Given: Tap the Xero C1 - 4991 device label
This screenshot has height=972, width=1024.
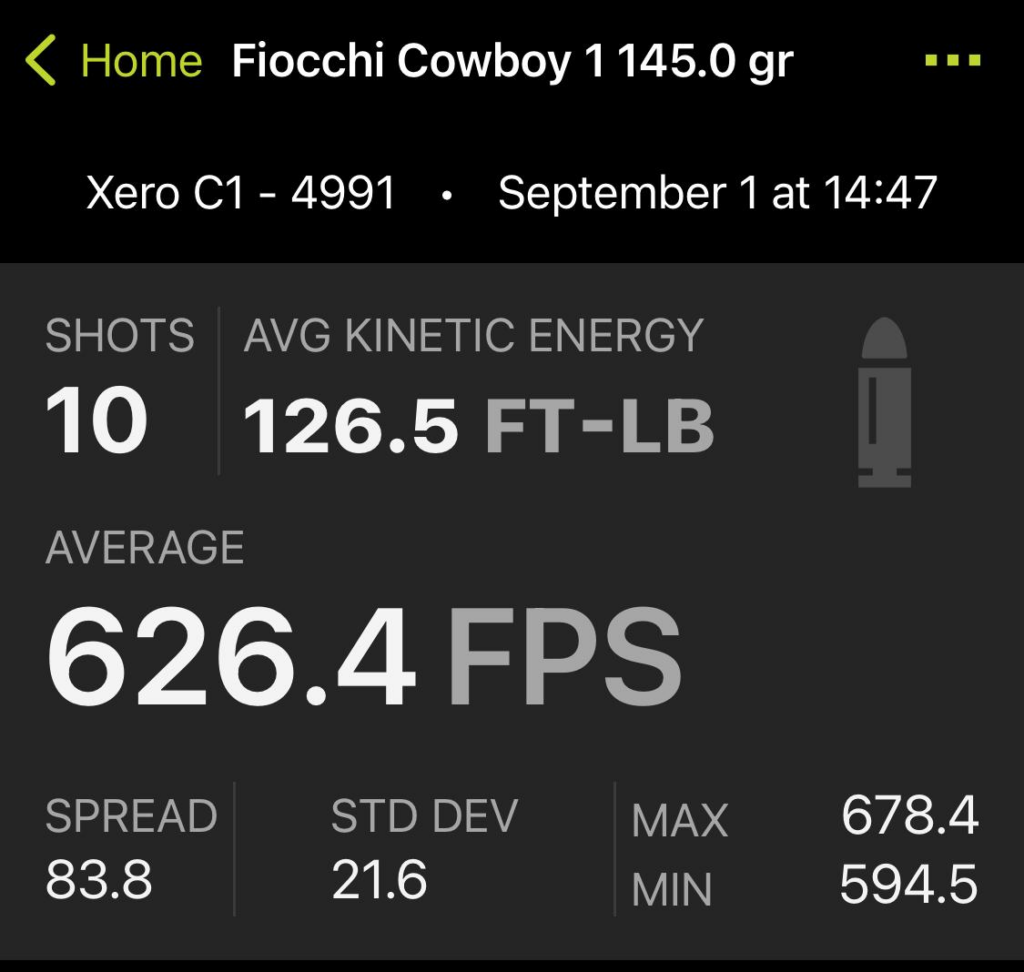Looking at the screenshot, I should point(241,192).
